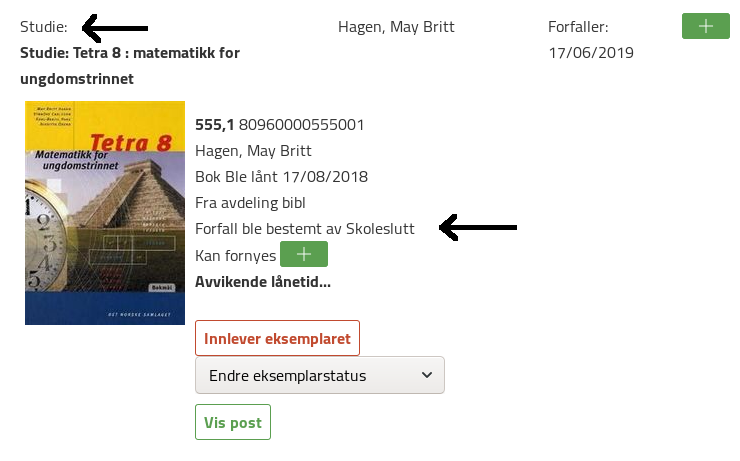The image size is (740, 461).
Task: Click the Kan fornyes label
Action: [x=235, y=255]
